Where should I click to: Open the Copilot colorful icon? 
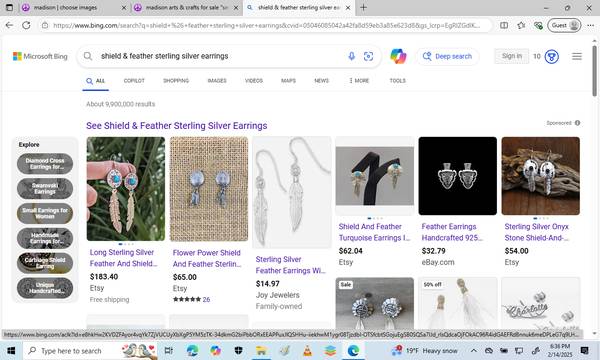398,56
